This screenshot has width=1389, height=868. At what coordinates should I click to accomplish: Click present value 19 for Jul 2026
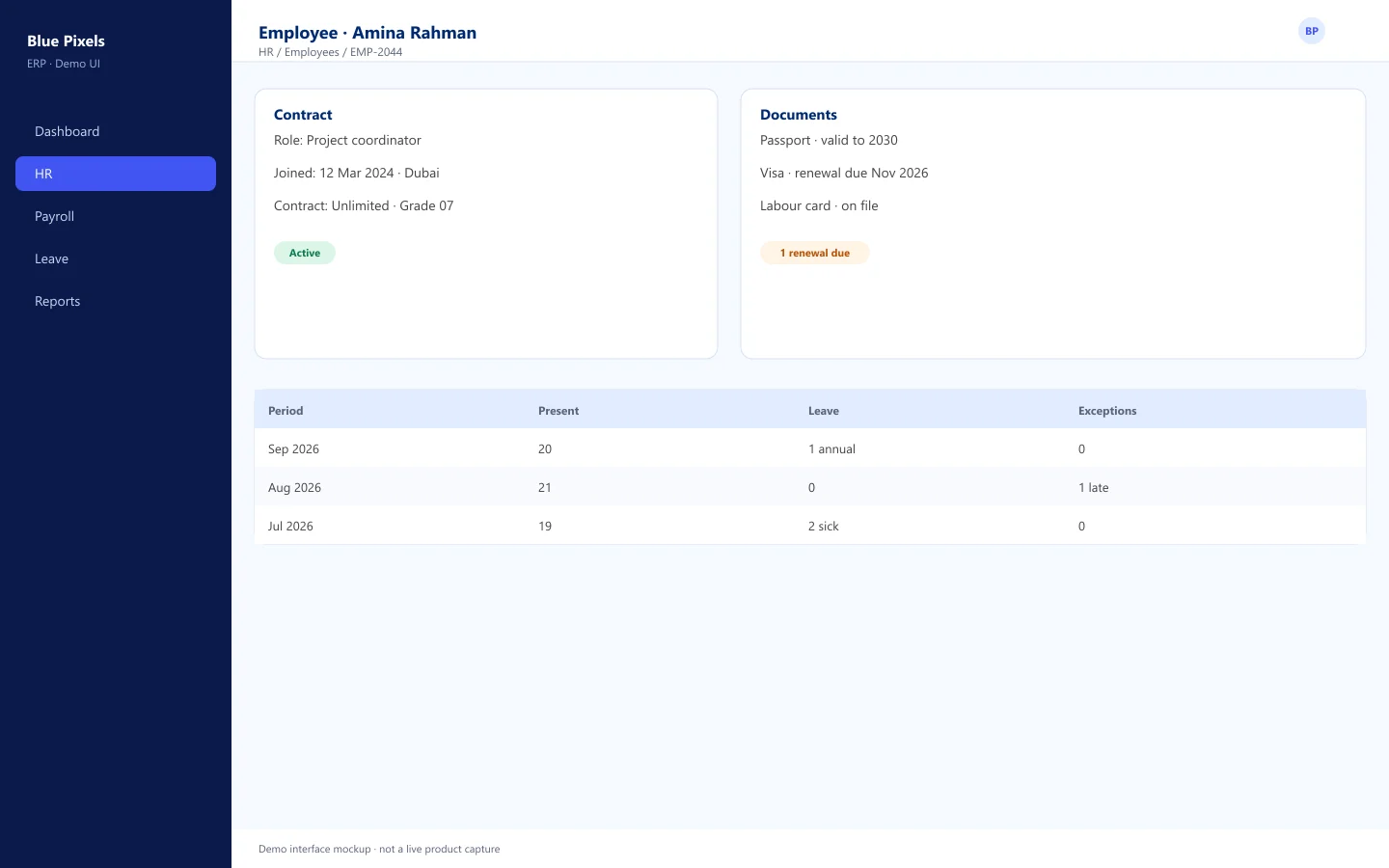(x=545, y=527)
